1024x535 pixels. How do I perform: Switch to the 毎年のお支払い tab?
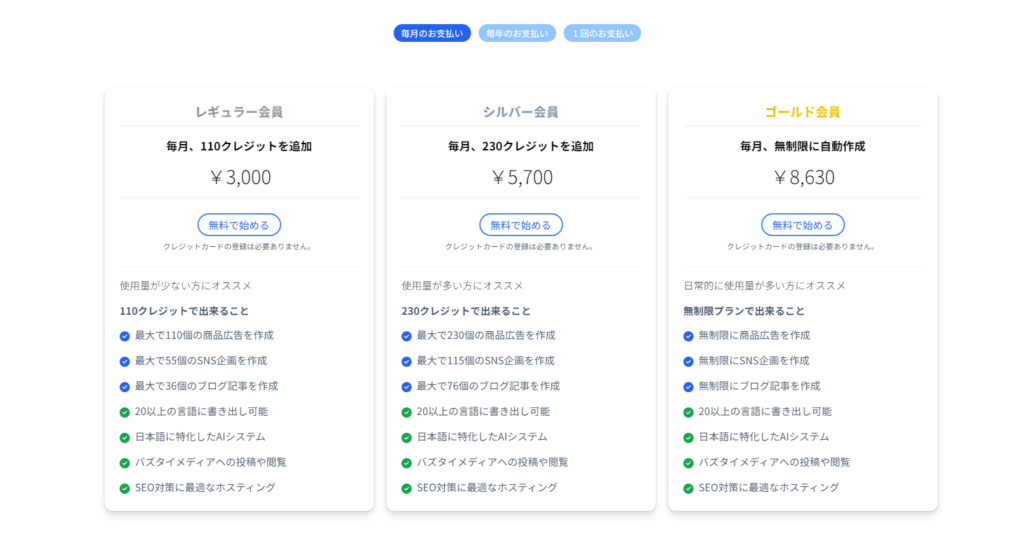click(x=517, y=33)
